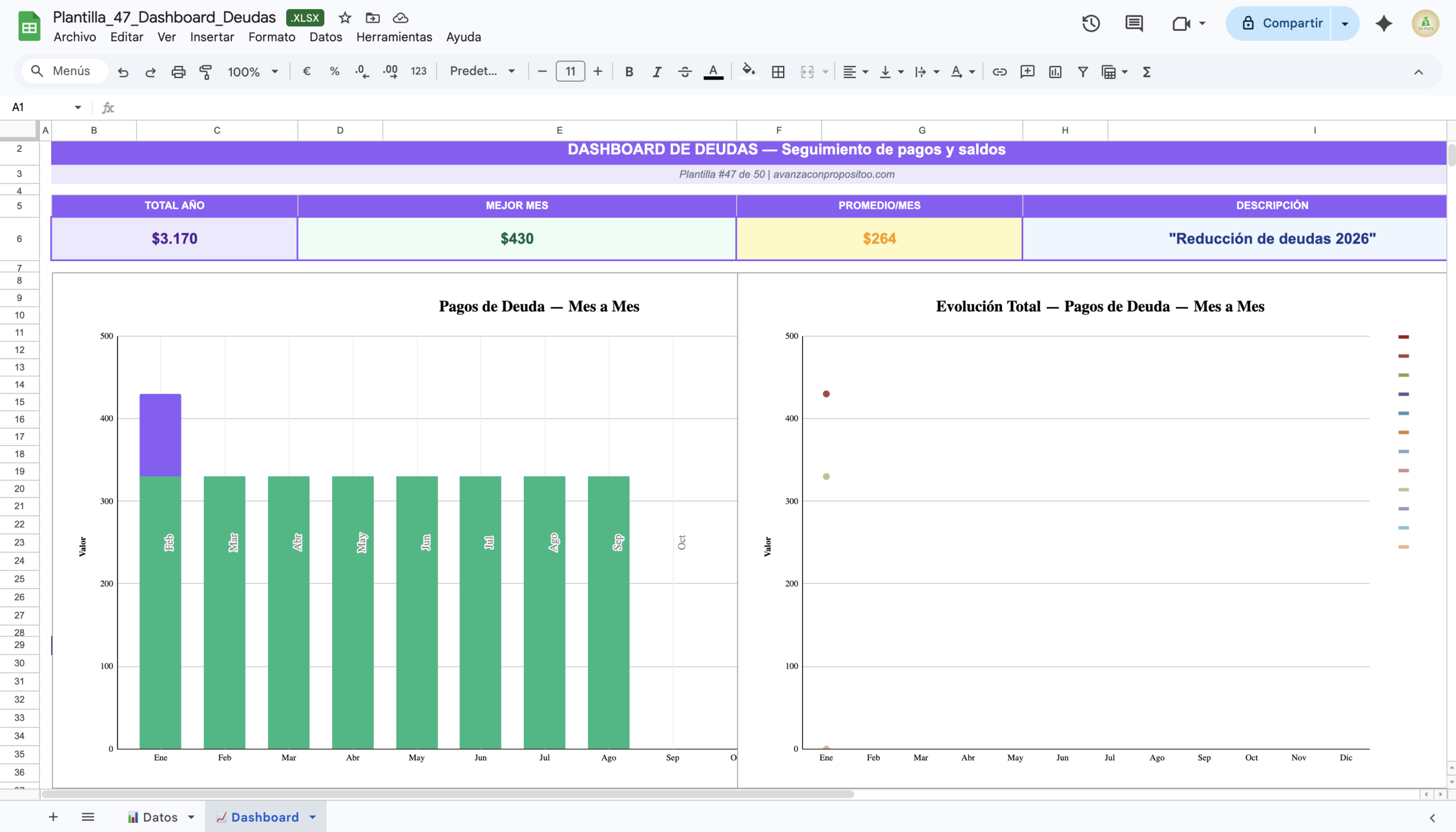Image resolution: width=1456 pixels, height=832 pixels.
Task: Click the print icon
Action: tap(178, 72)
